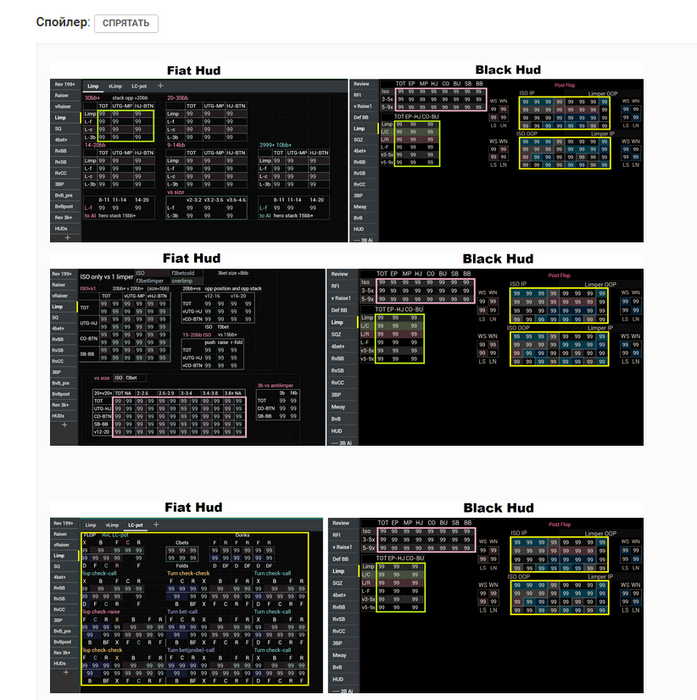Open the third Fiat Hud LC-pot screenshot
This screenshot has width=697, height=700.
(186, 605)
